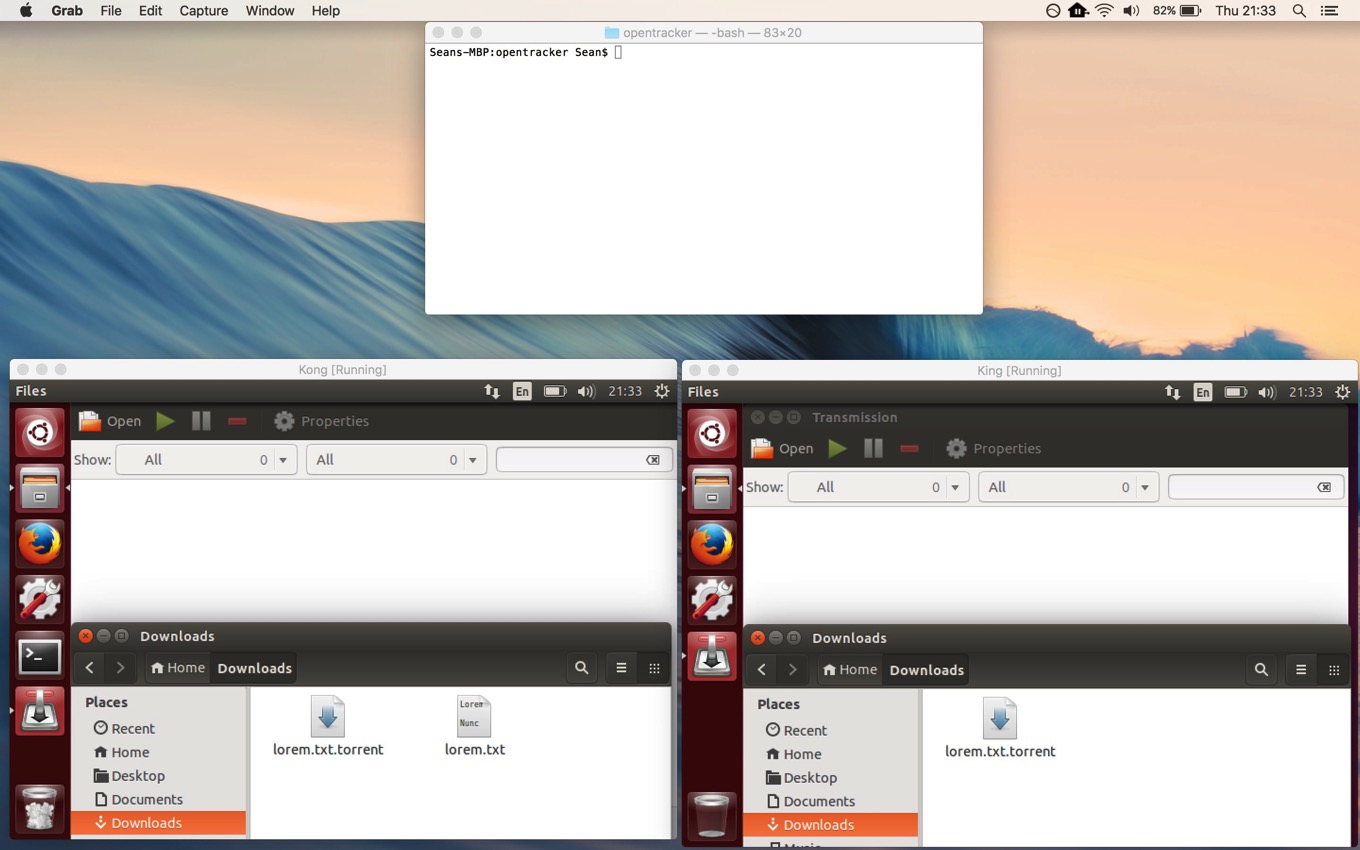
Task: Open the Window menu in menu bar
Action: coord(270,11)
